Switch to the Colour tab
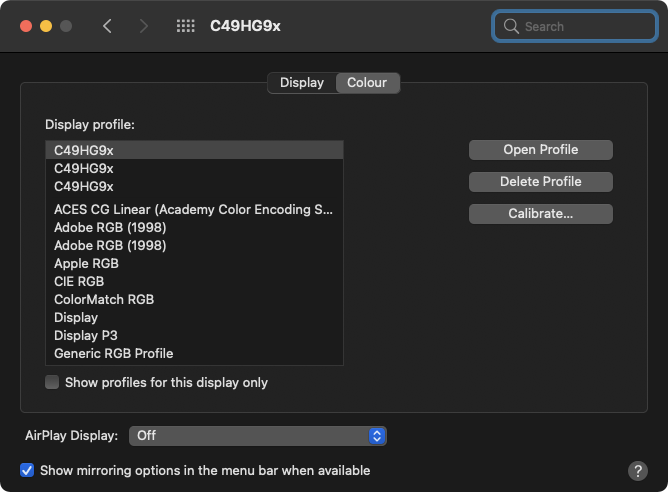 [x=367, y=83]
